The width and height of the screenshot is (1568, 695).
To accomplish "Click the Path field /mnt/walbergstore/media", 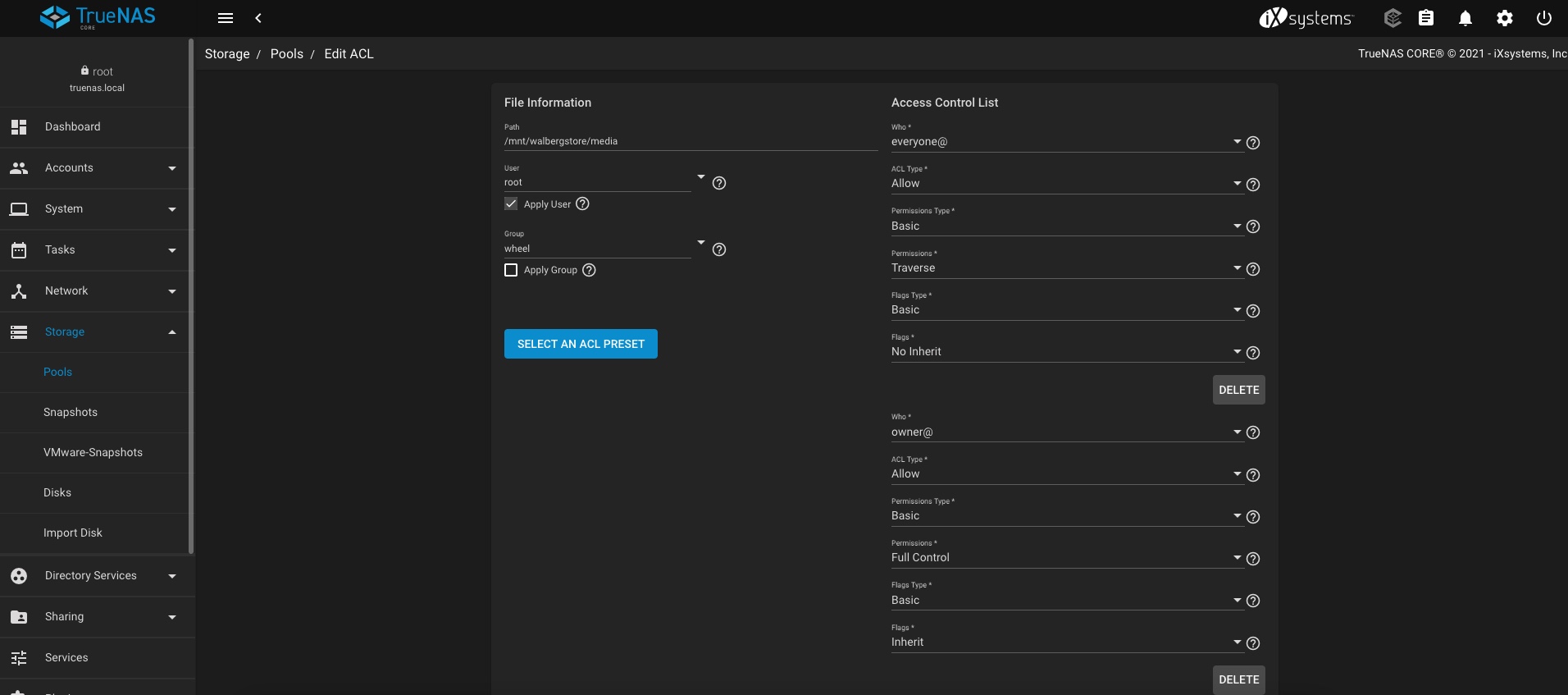I will [691, 141].
